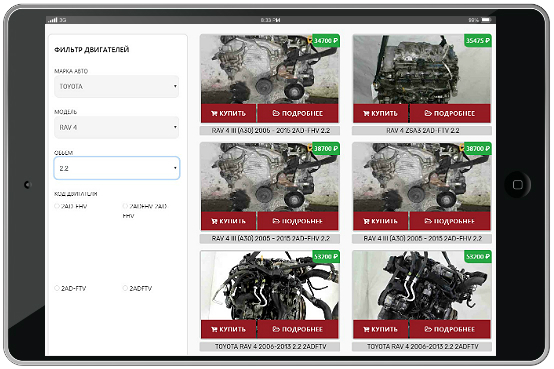This screenshot has width=554, height=369.
Task: Open the model dropdown showing RAV 4
Action: [116, 127]
